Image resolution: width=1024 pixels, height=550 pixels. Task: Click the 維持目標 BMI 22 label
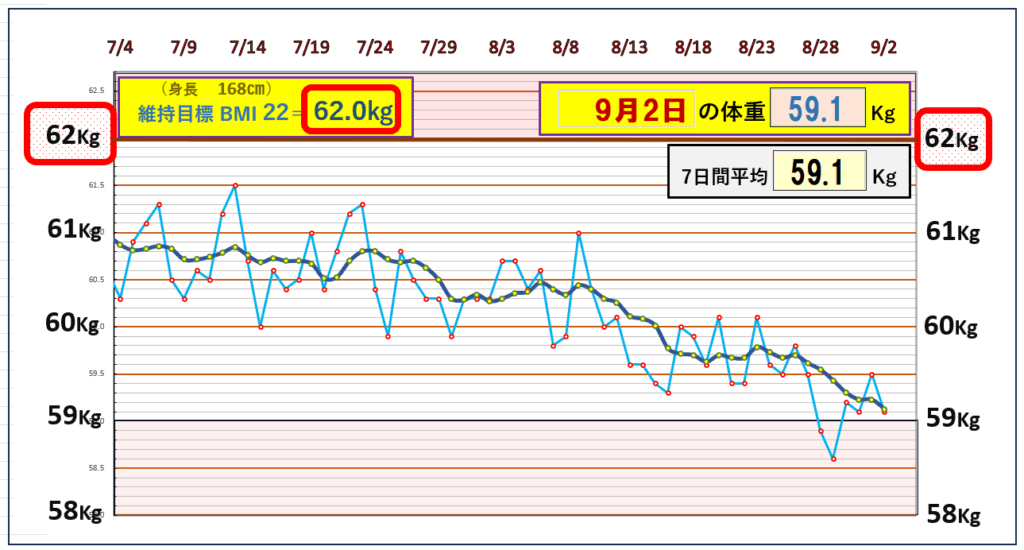(x=213, y=114)
